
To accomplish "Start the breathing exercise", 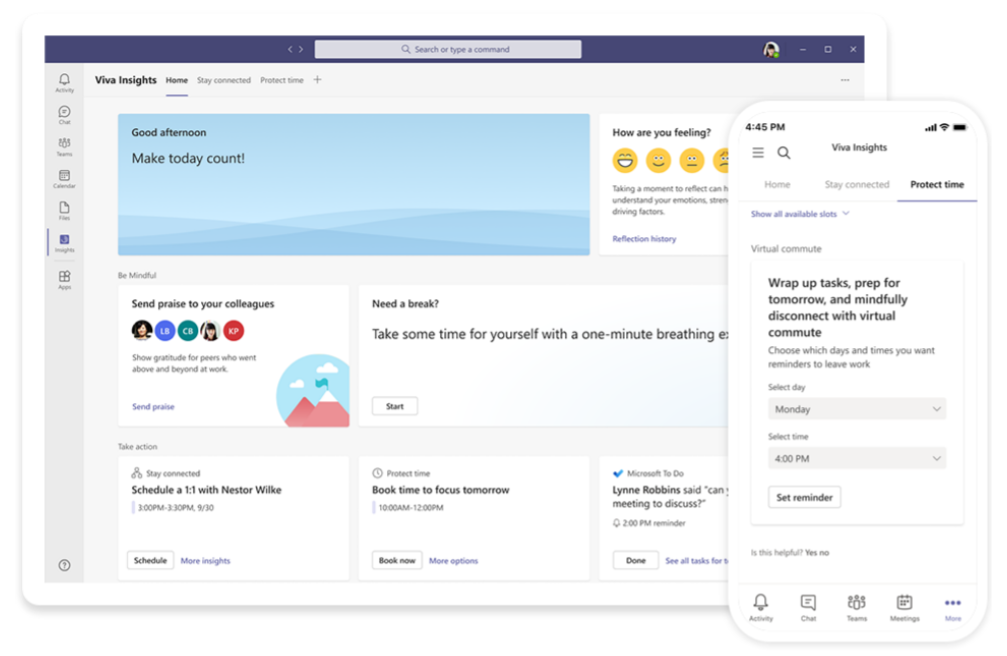I will coord(394,406).
